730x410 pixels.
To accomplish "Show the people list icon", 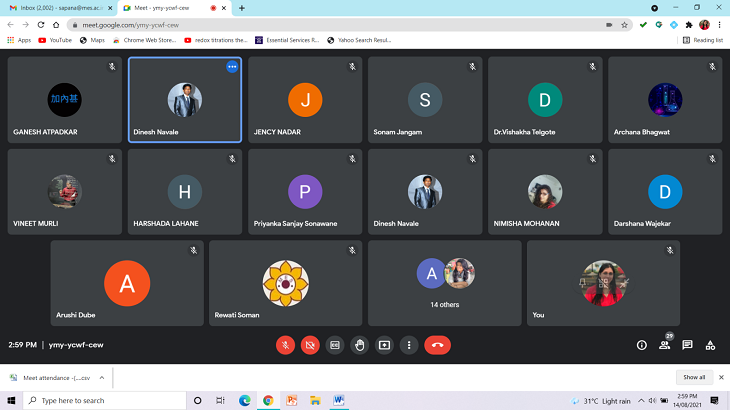I will pos(664,345).
